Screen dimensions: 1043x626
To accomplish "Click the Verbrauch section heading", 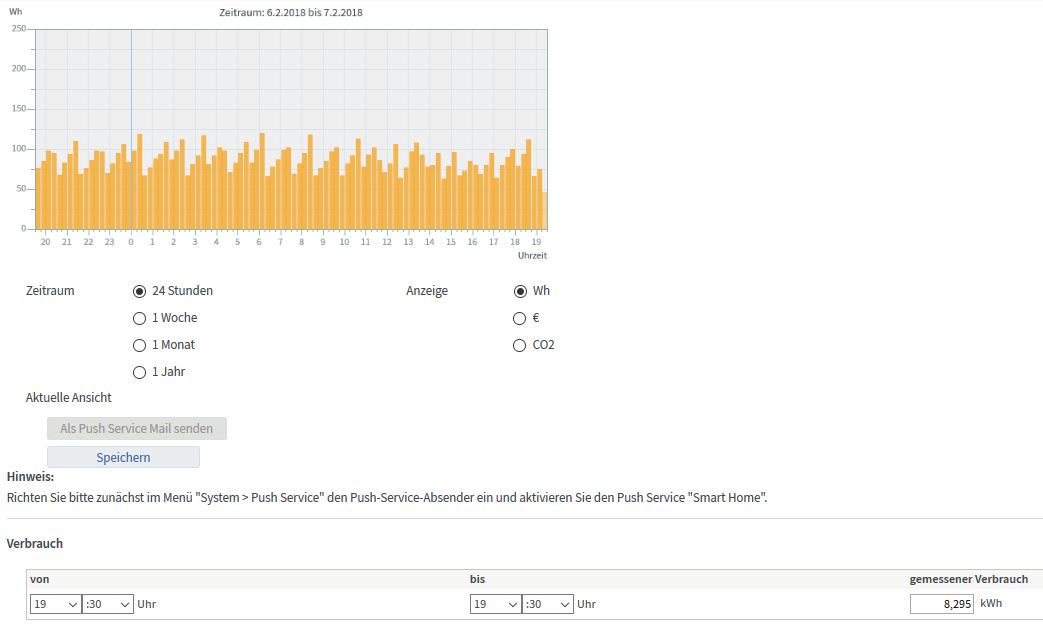I will pos(35,544).
